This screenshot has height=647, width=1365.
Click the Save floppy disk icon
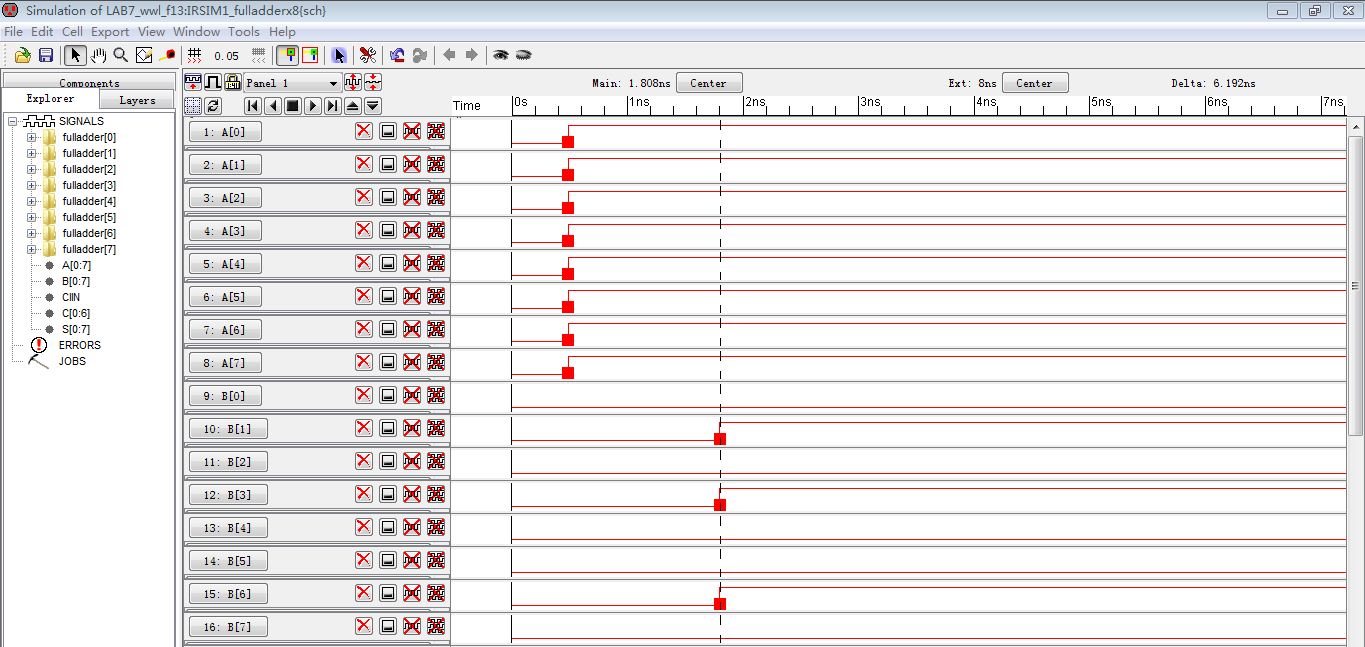tap(46, 56)
